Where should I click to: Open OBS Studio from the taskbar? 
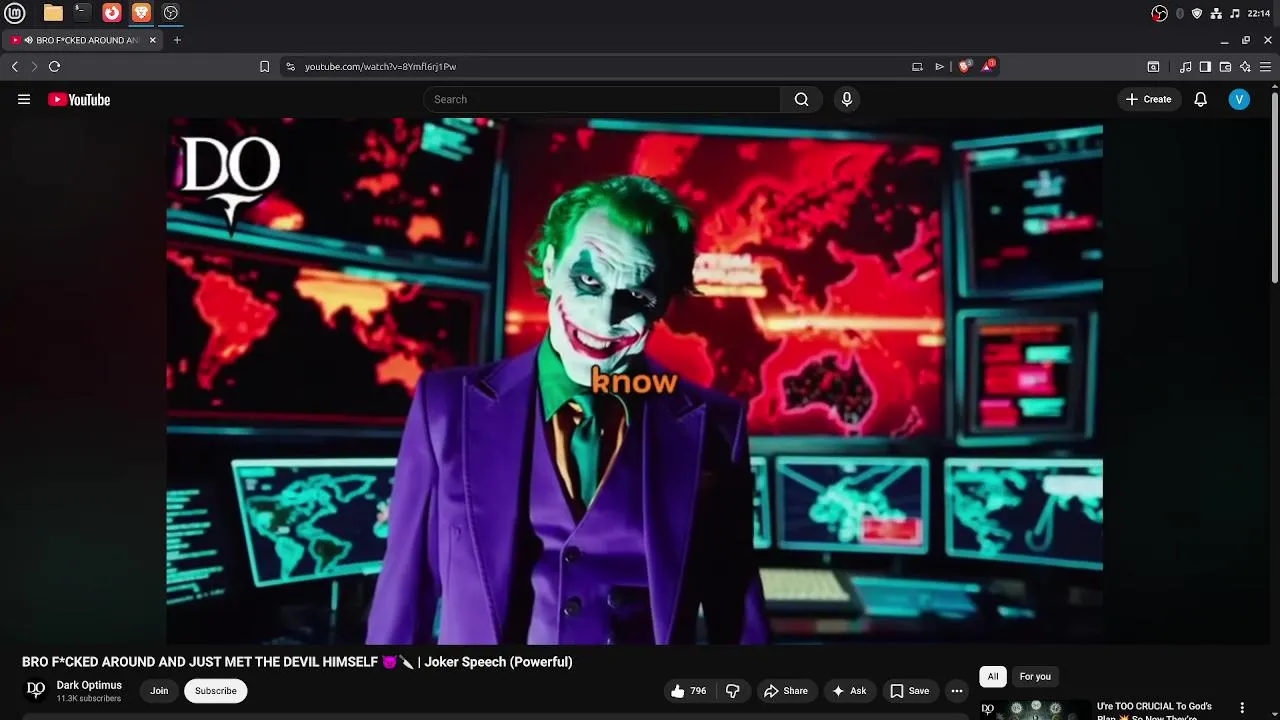171,13
